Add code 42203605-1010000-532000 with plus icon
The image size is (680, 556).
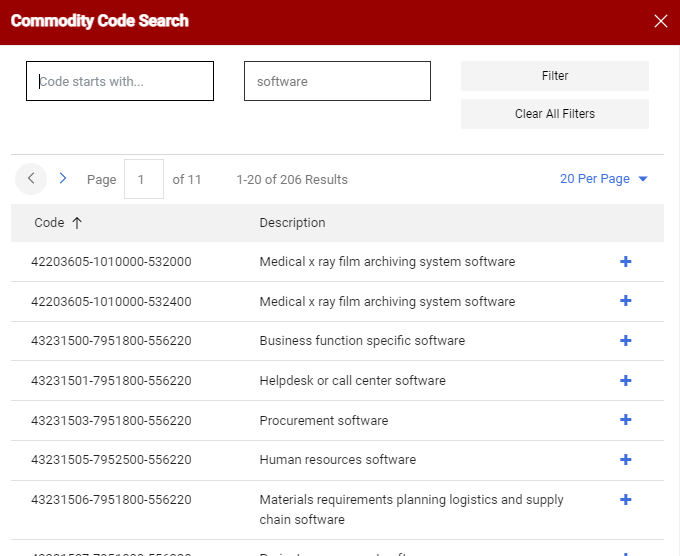[x=626, y=262]
